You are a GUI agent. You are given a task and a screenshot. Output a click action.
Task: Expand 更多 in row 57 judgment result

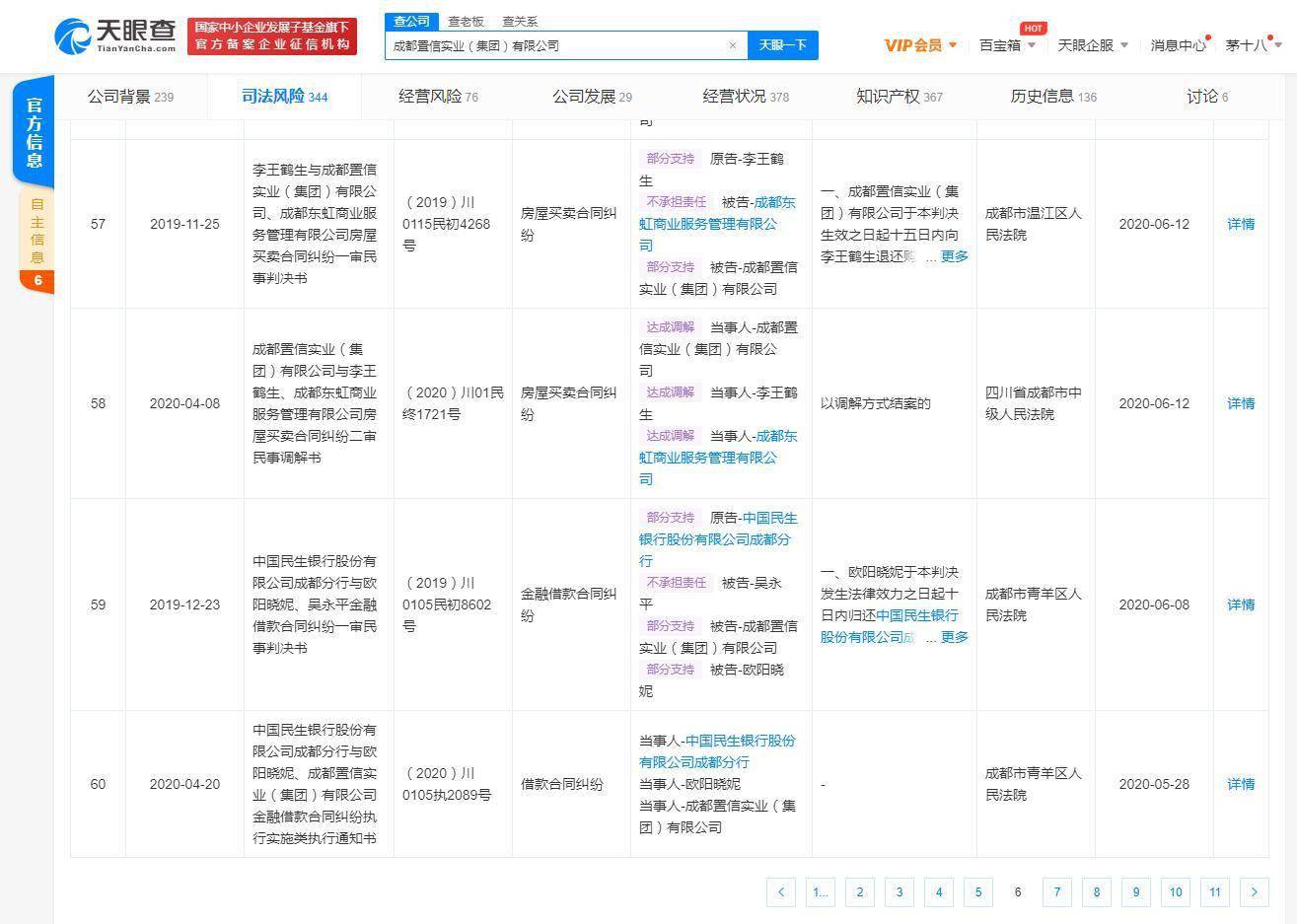point(955,256)
